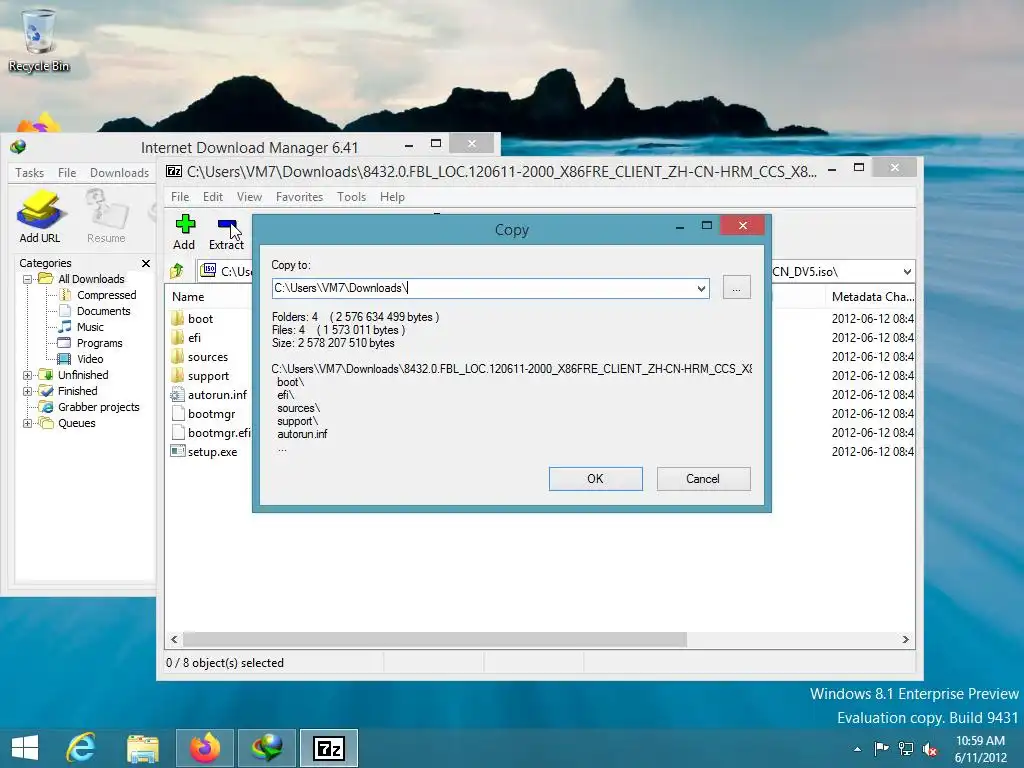Viewport: 1024px width, 768px height.
Task: Expand the Unfinished category node
Action: tap(27, 376)
